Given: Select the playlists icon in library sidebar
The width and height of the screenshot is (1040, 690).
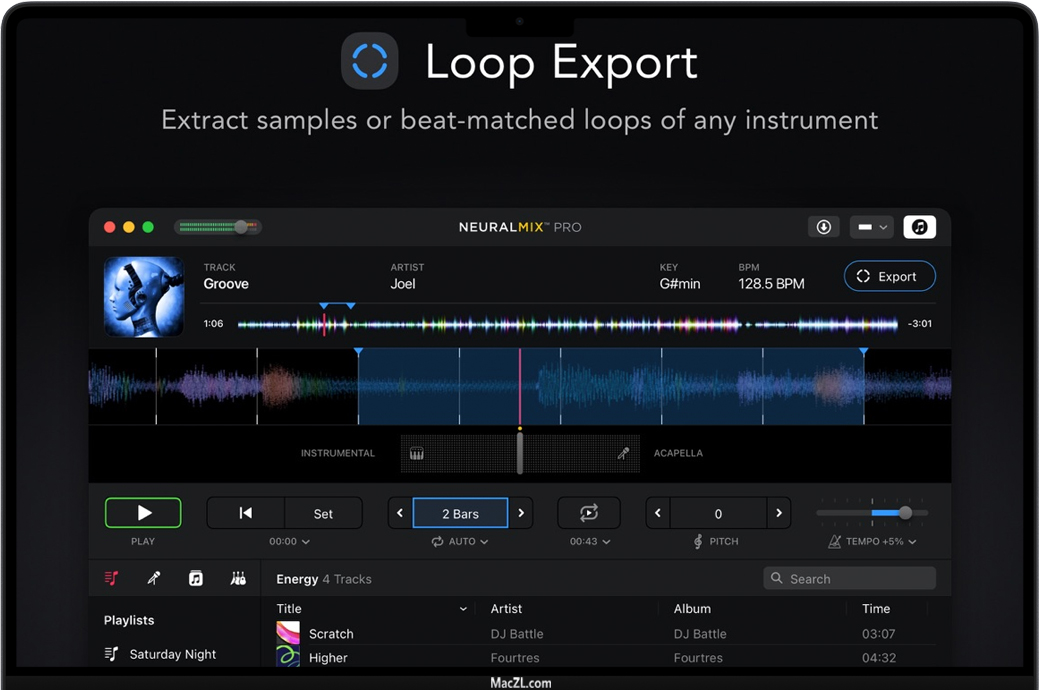Looking at the screenshot, I should pos(111,578).
